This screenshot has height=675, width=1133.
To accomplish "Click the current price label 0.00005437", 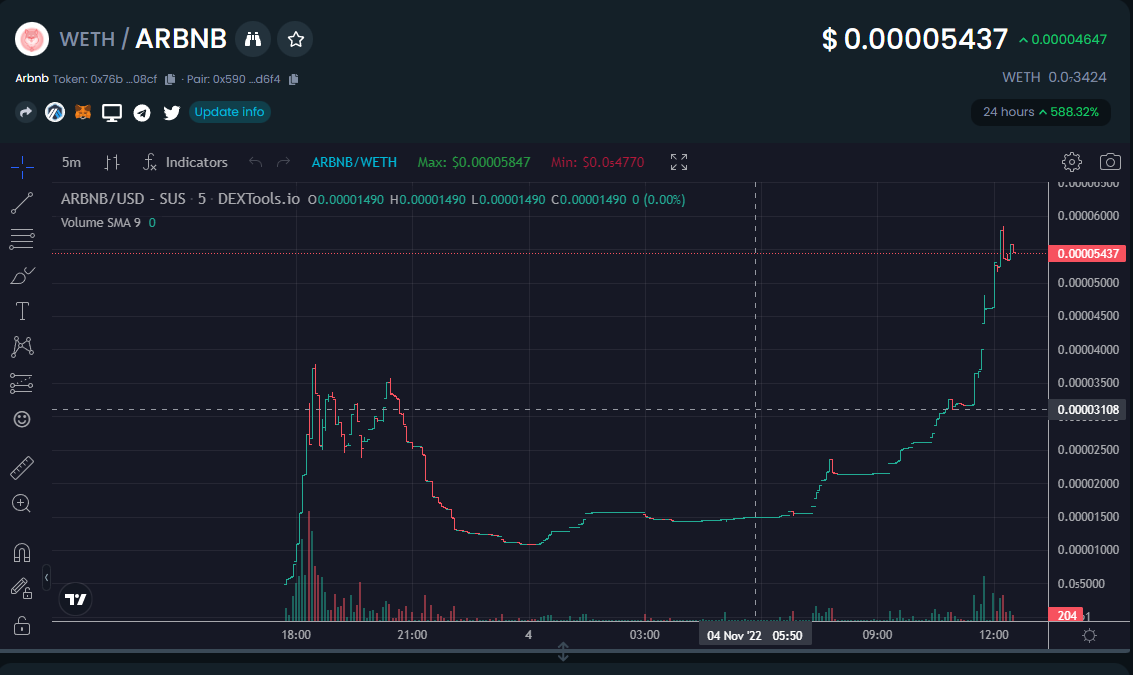I will click(x=1087, y=254).
